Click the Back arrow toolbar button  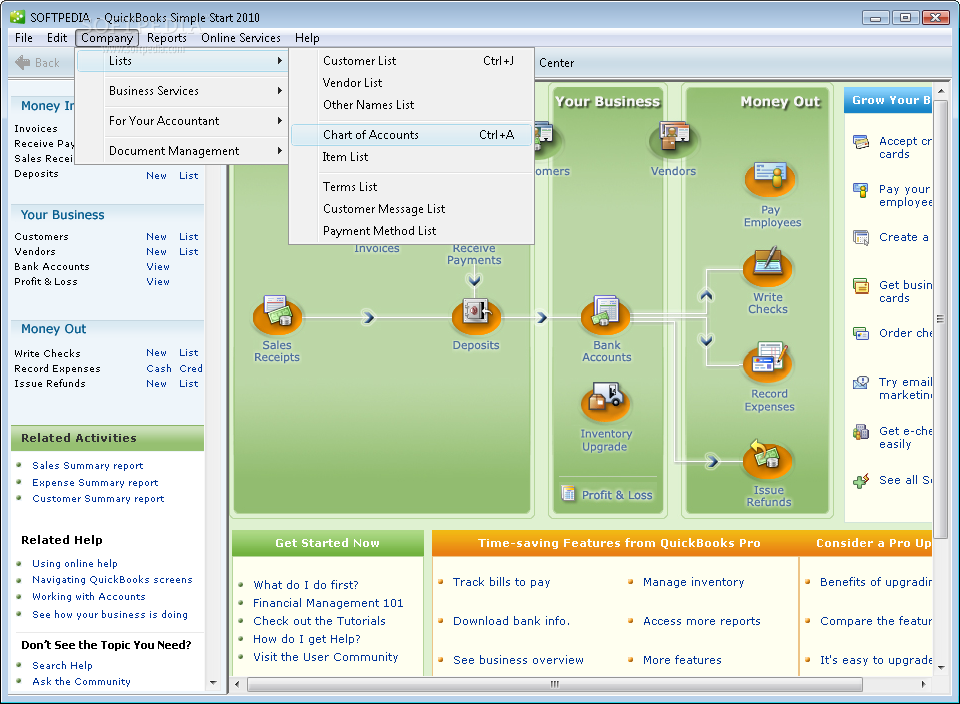point(37,62)
